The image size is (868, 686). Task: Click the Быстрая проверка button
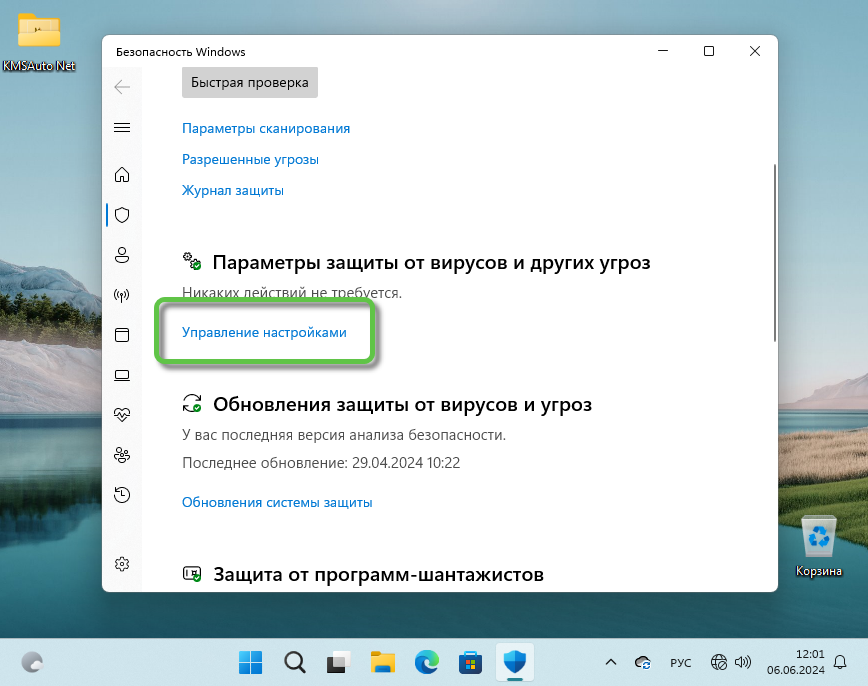[250, 82]
